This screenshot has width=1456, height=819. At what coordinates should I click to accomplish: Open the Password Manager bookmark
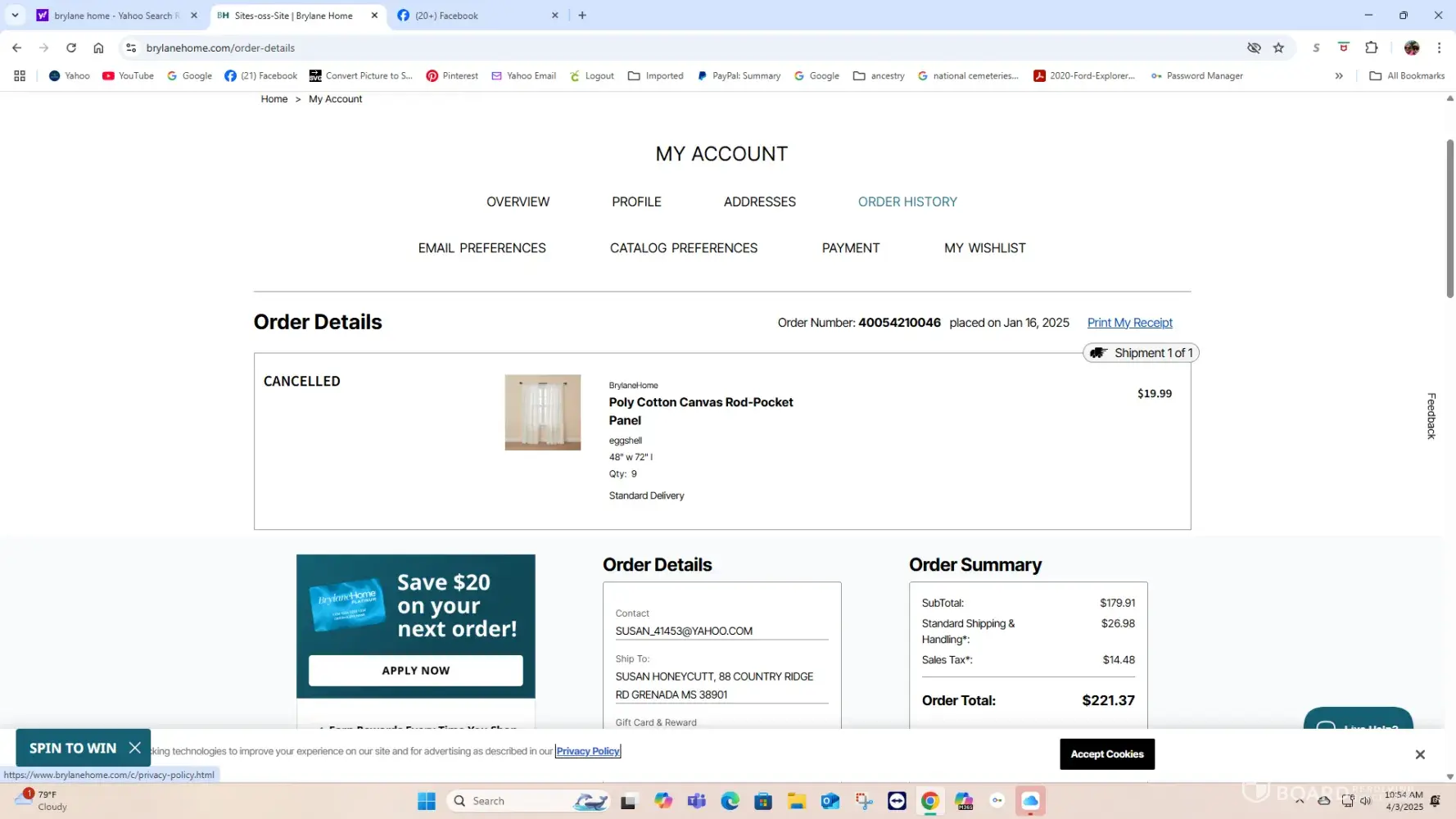click(1196, 75)
